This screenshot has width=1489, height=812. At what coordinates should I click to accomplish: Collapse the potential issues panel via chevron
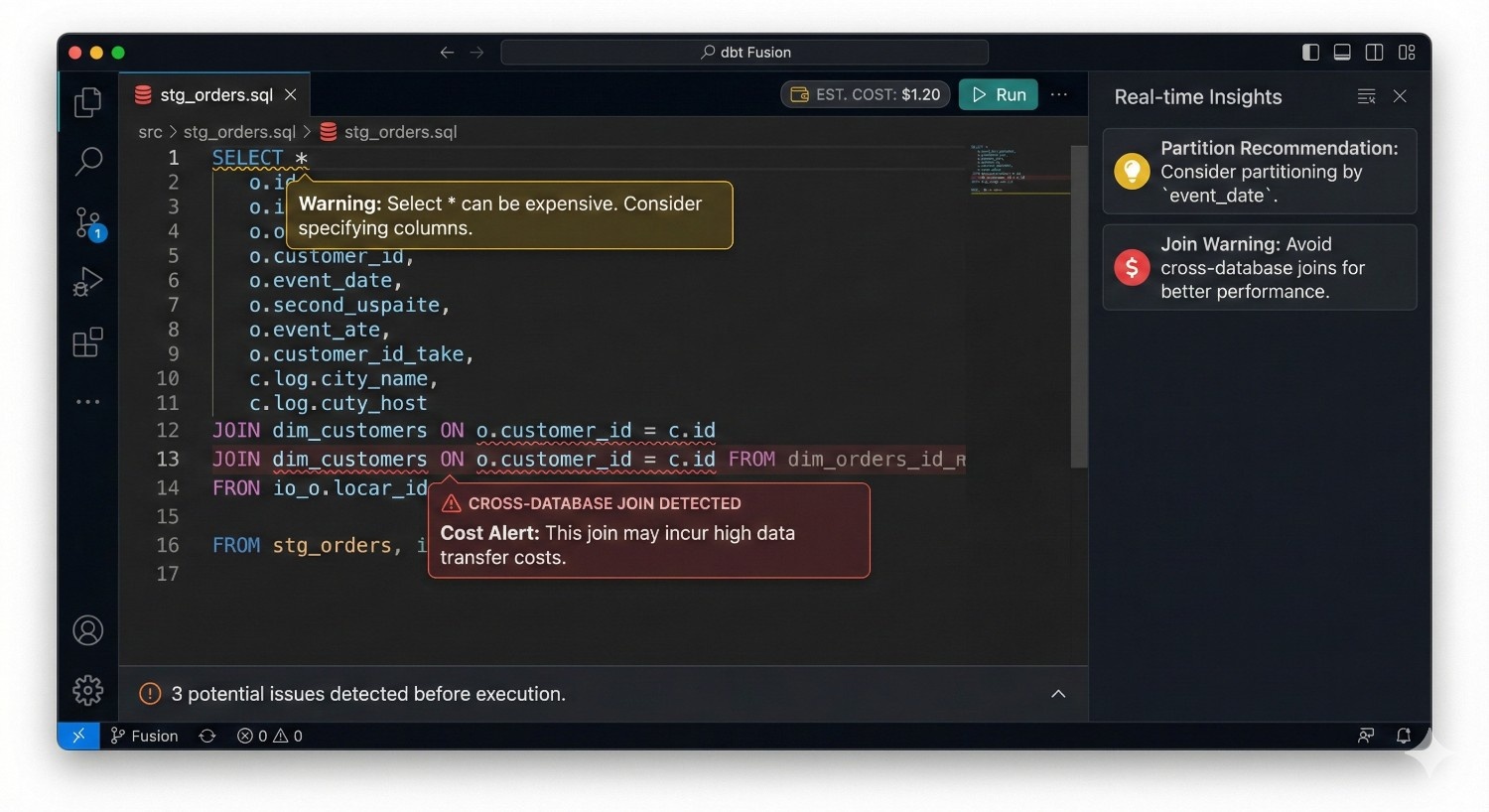pyautogui.click(x=1058, y=694)
